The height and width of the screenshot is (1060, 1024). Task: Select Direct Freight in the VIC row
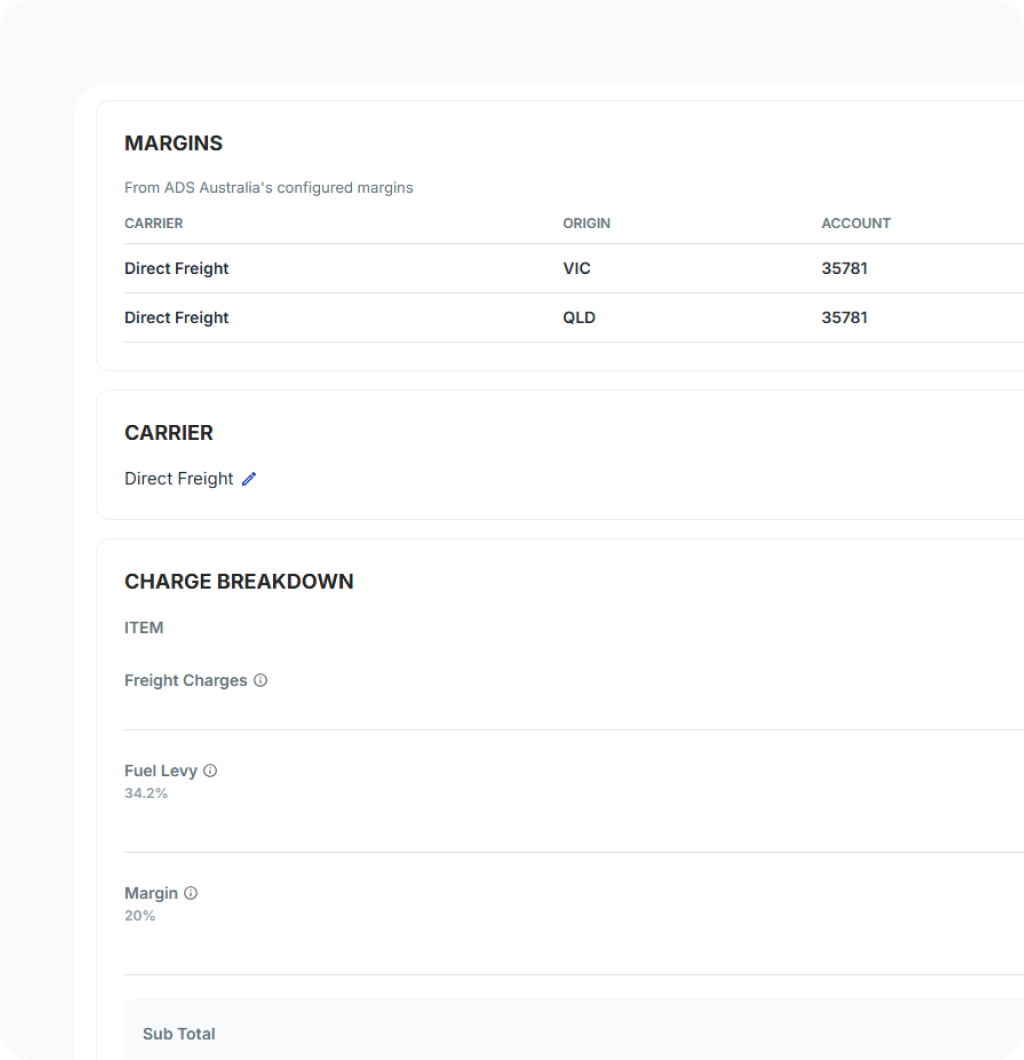[176, 268]
